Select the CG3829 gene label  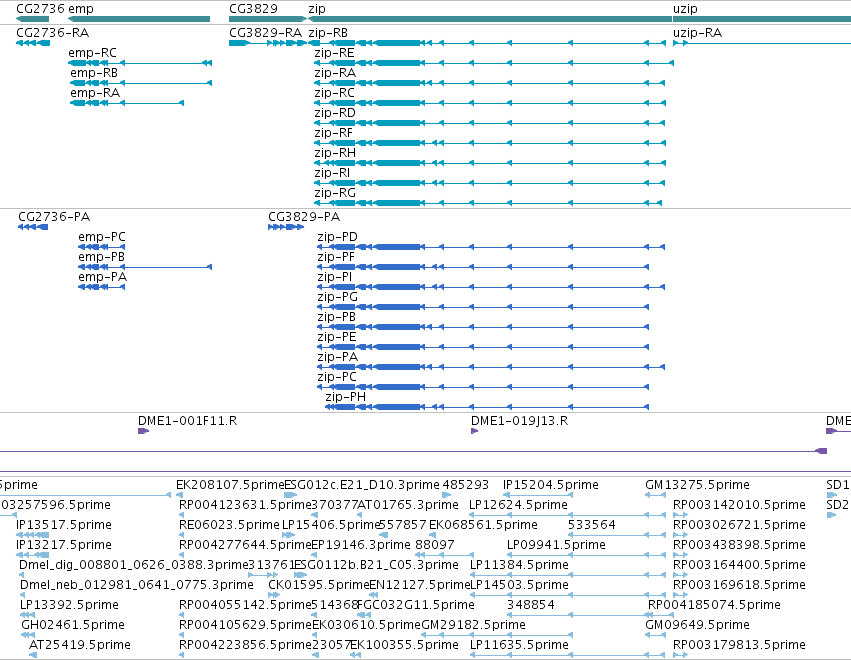[253, 9]
